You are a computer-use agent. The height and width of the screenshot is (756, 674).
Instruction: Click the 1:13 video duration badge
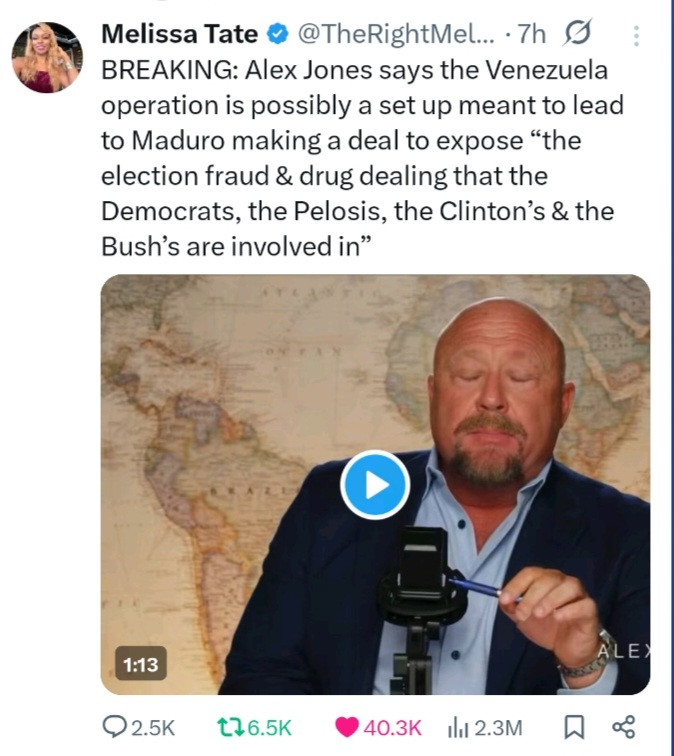(142, 663)
